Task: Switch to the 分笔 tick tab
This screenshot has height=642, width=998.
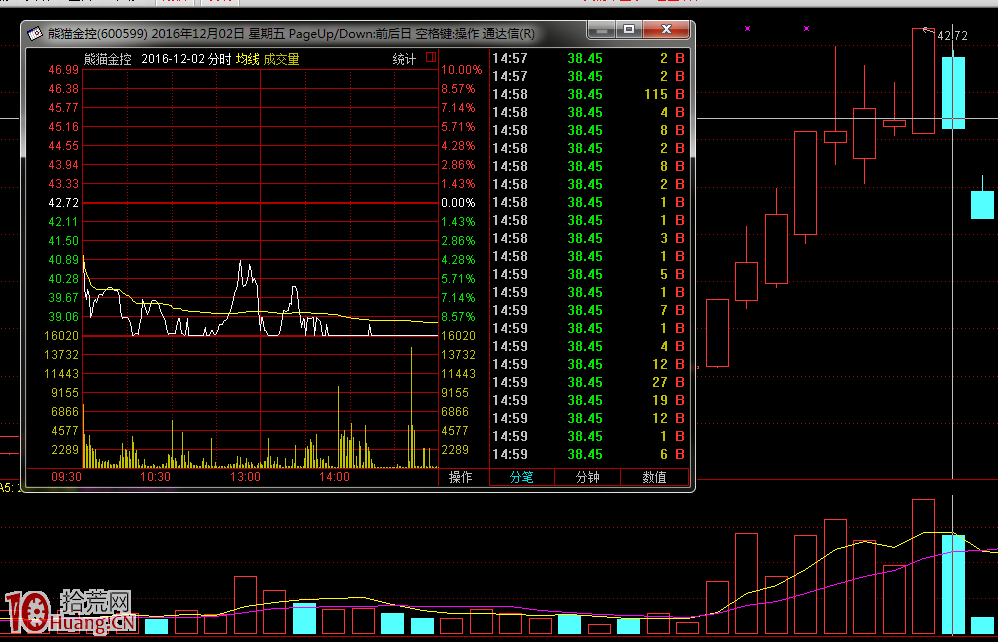Action: [x=521, y=478]
